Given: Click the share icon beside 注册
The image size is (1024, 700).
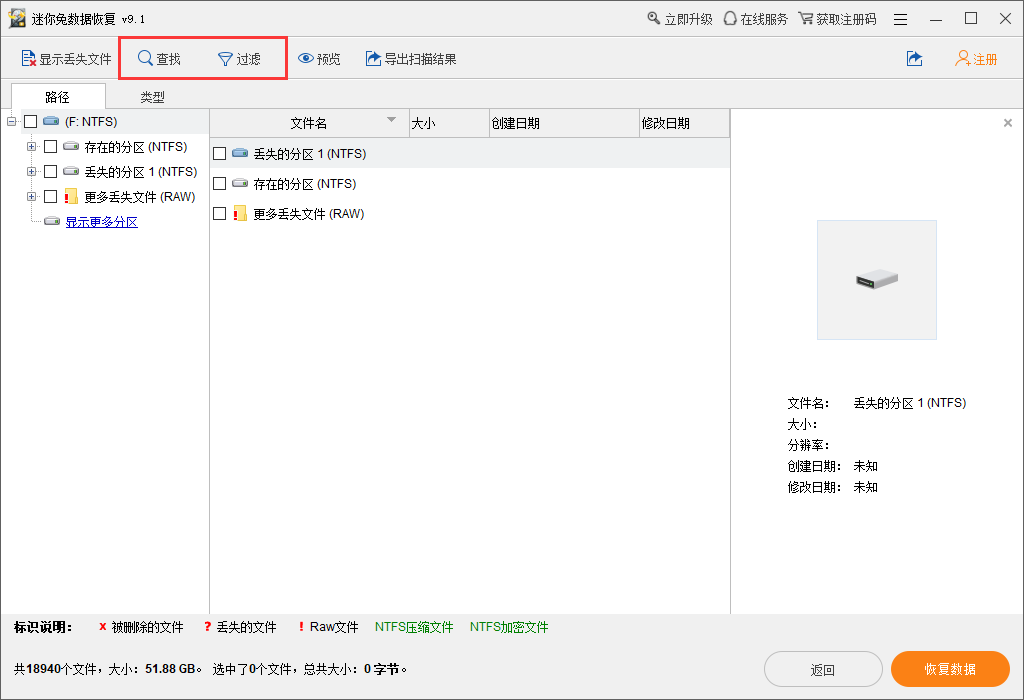Looking at the screenshot, I should pyautogui.click(x=914, y=59).
